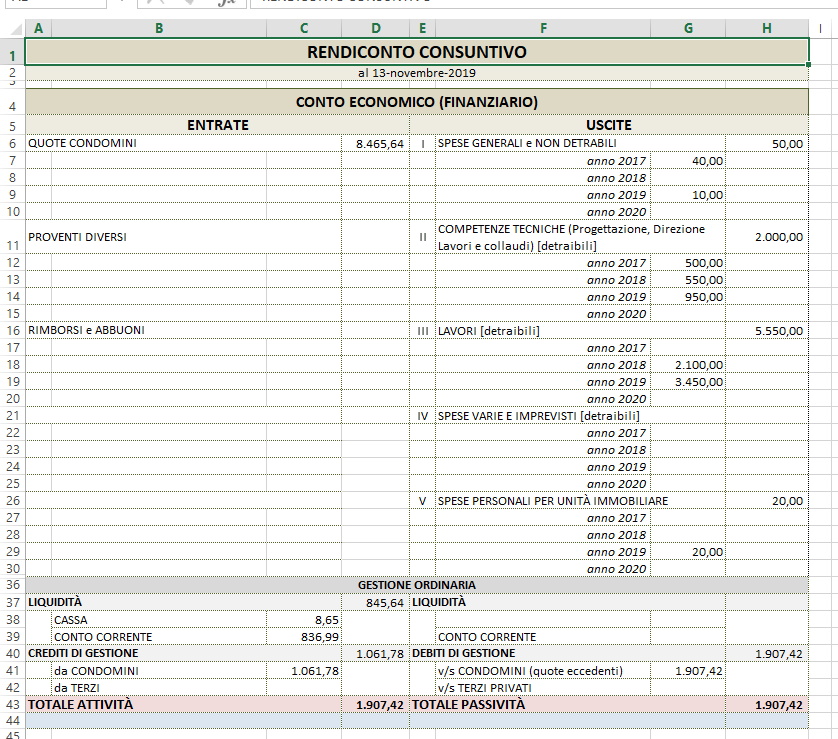Click the USCITE header cell

point(609,125)
